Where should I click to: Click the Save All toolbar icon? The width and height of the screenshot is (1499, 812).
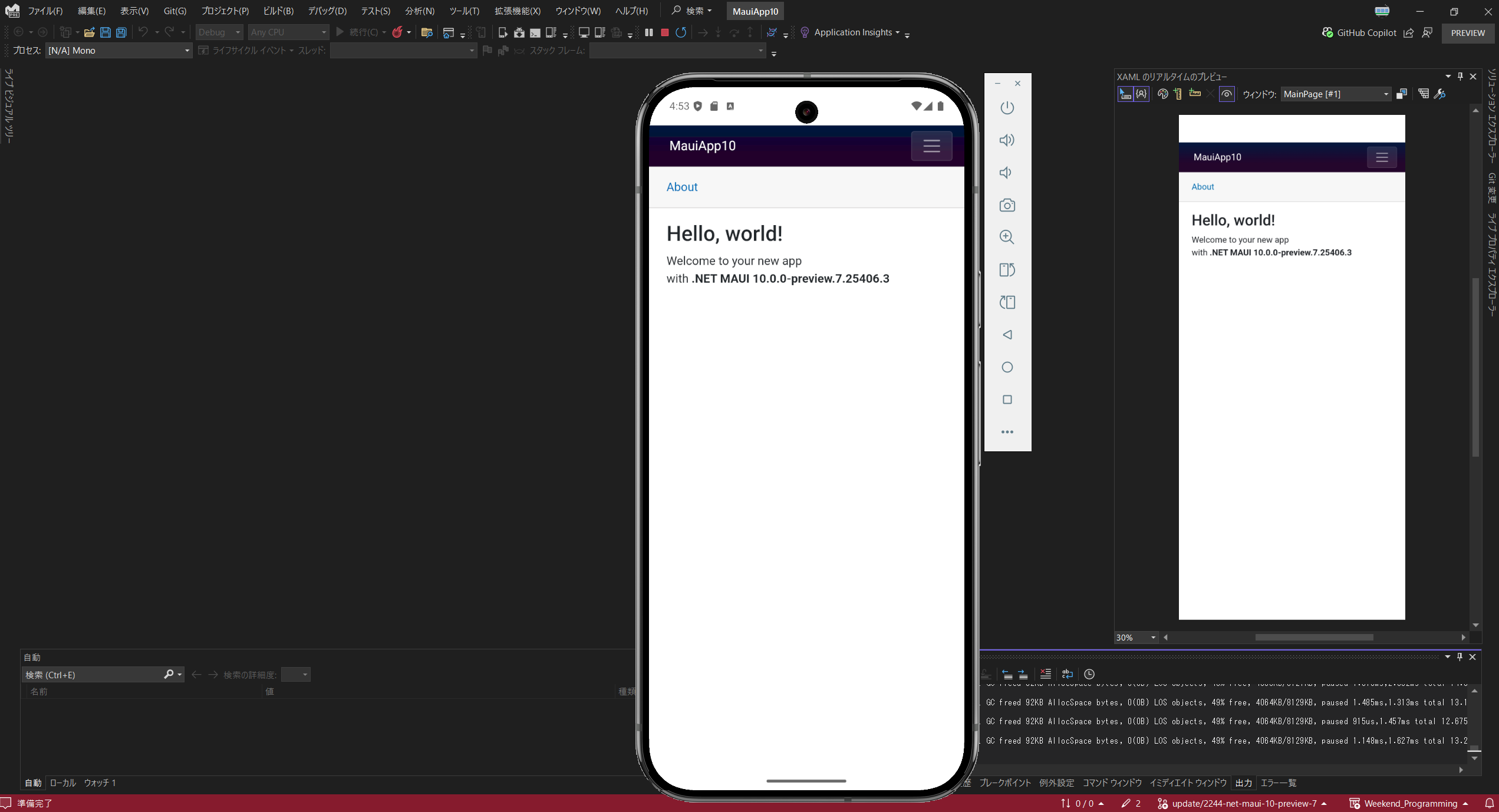coord(121,32)
